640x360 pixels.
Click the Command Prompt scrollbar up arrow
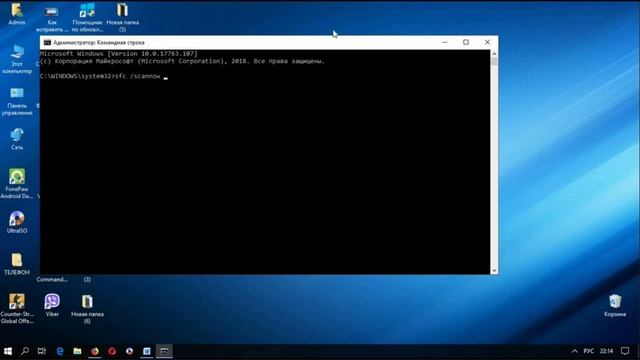[494, 53]
